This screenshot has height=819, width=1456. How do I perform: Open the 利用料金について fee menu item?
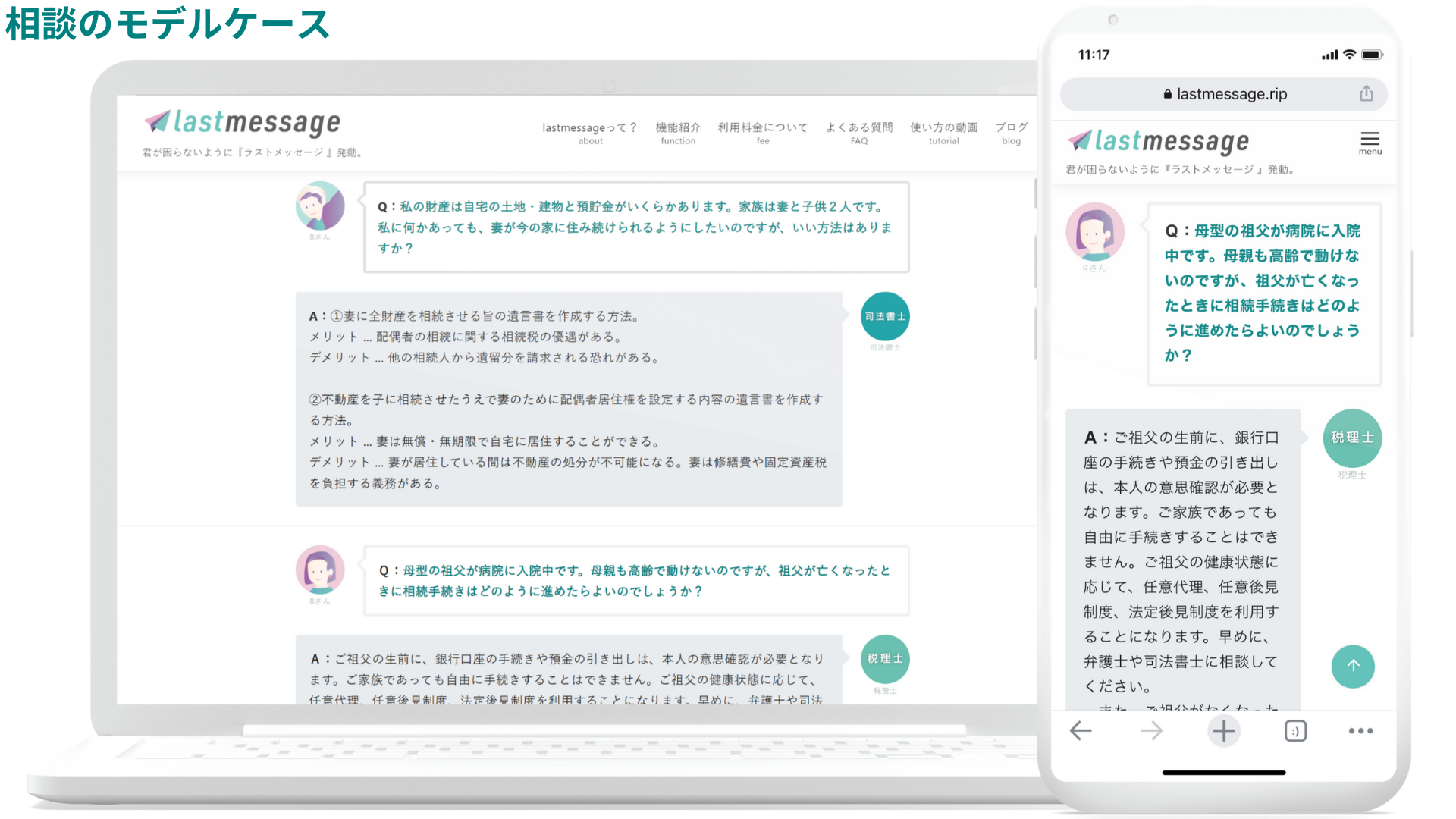pos(763,132)
